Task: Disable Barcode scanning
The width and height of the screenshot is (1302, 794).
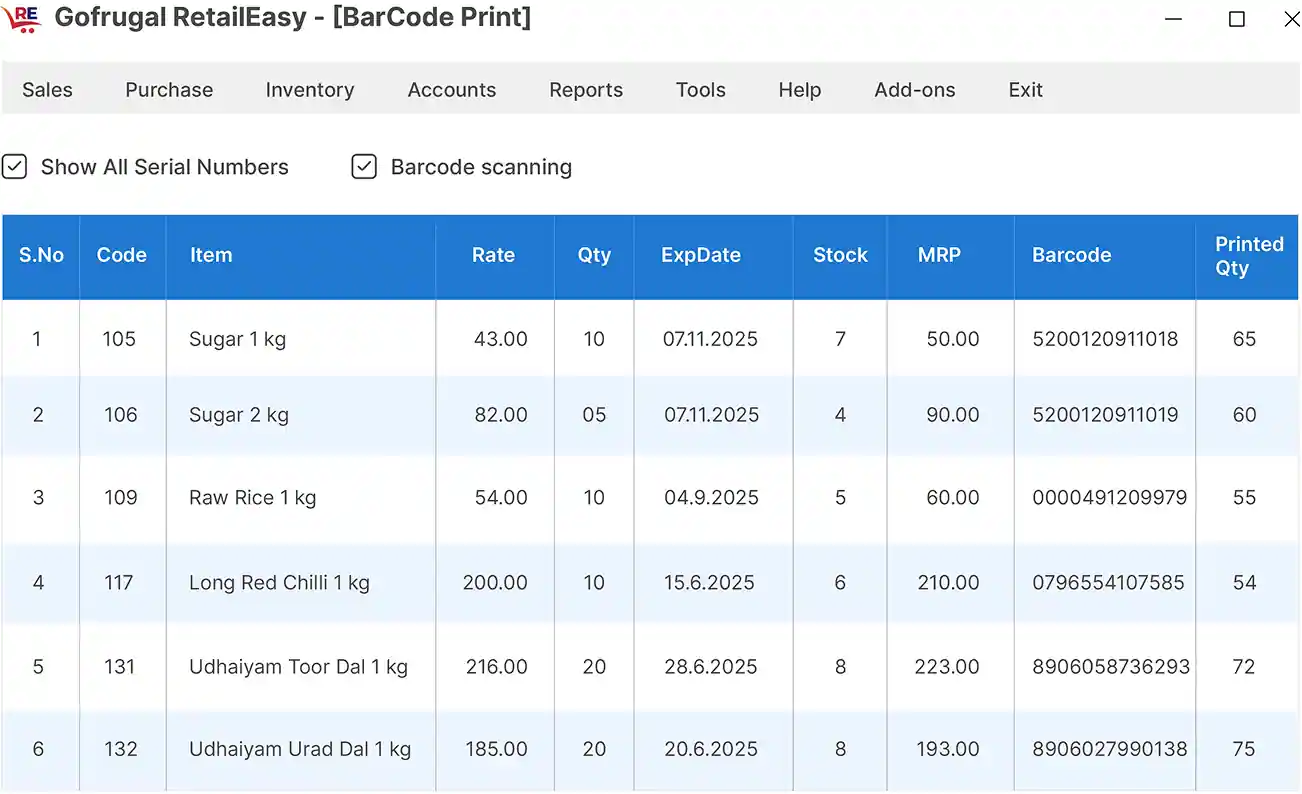Action: click(x=364, y=166)
